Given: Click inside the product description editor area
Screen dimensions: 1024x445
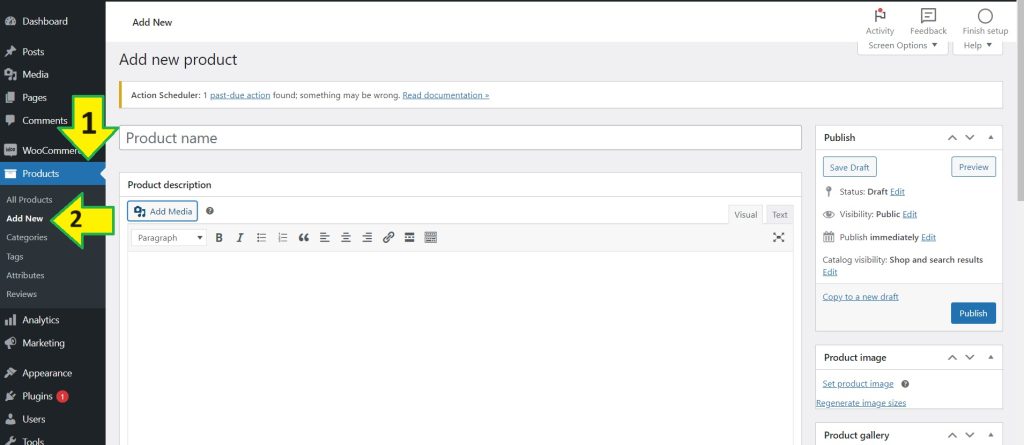Looking at the screenshot, I should [460, 346].
